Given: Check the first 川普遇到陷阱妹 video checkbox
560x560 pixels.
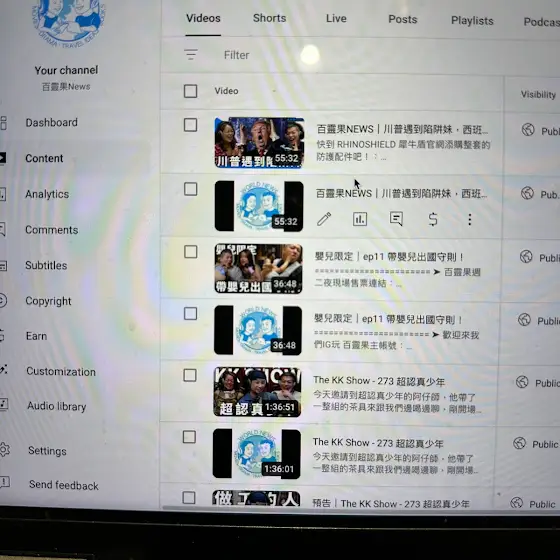Looking at the screenshot, I should [x=190, y=125].
